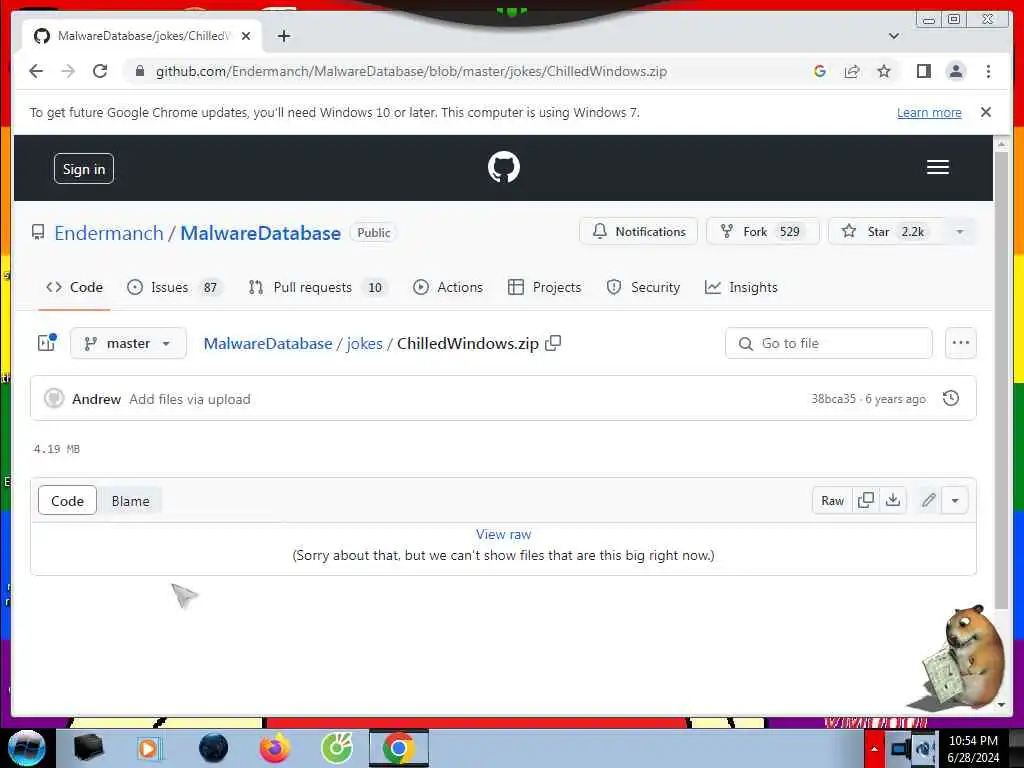Open Chrome three-dot menu
The width and height of the screenshot is (1024, 768).
point(988,71)
